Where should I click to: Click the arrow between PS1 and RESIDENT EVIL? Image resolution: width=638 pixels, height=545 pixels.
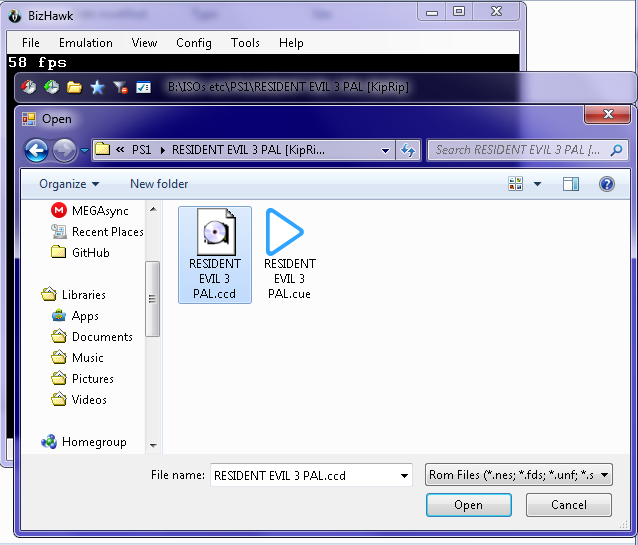coord(162,150)
